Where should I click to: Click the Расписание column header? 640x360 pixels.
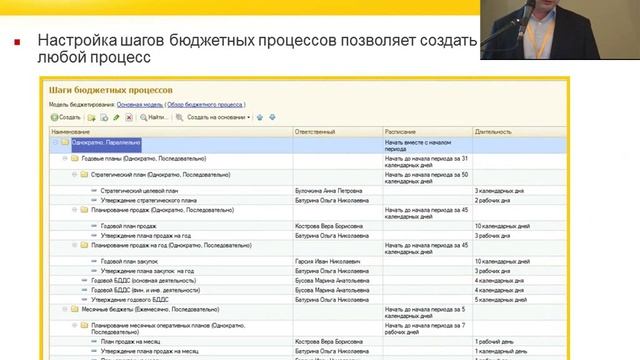(427, 132)
